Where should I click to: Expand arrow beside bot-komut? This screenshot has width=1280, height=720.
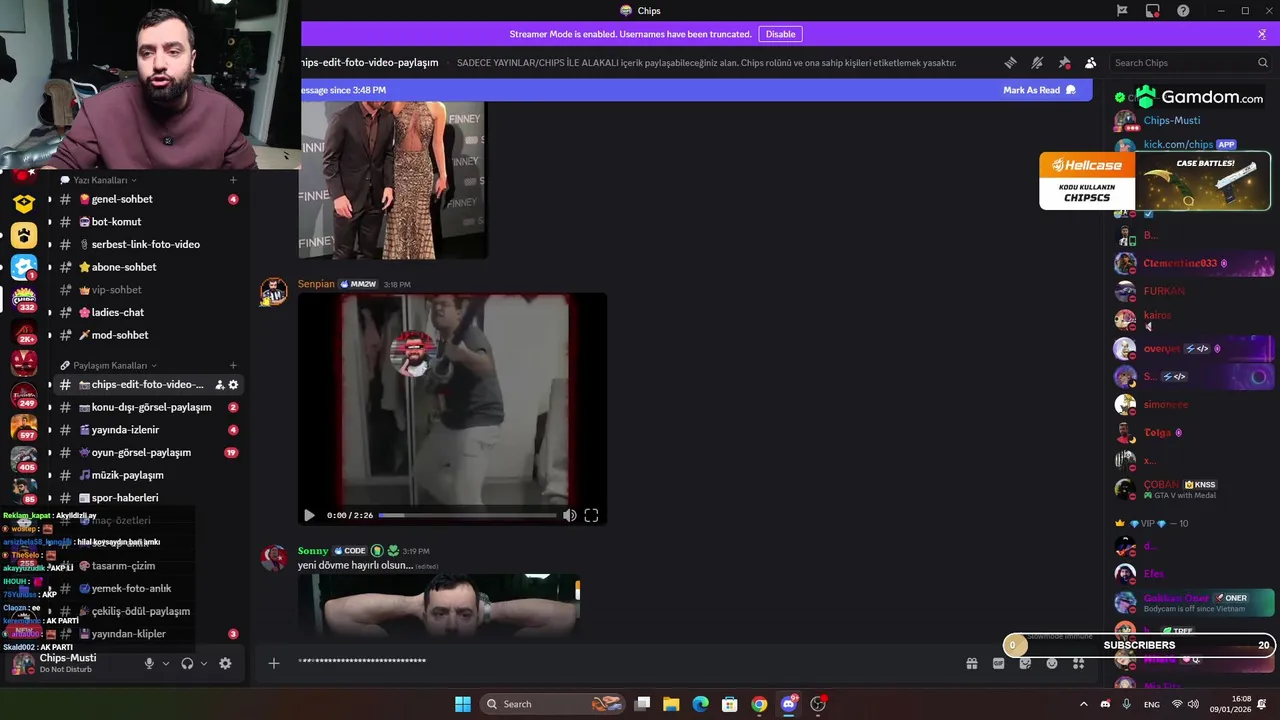tap(50, 222)
